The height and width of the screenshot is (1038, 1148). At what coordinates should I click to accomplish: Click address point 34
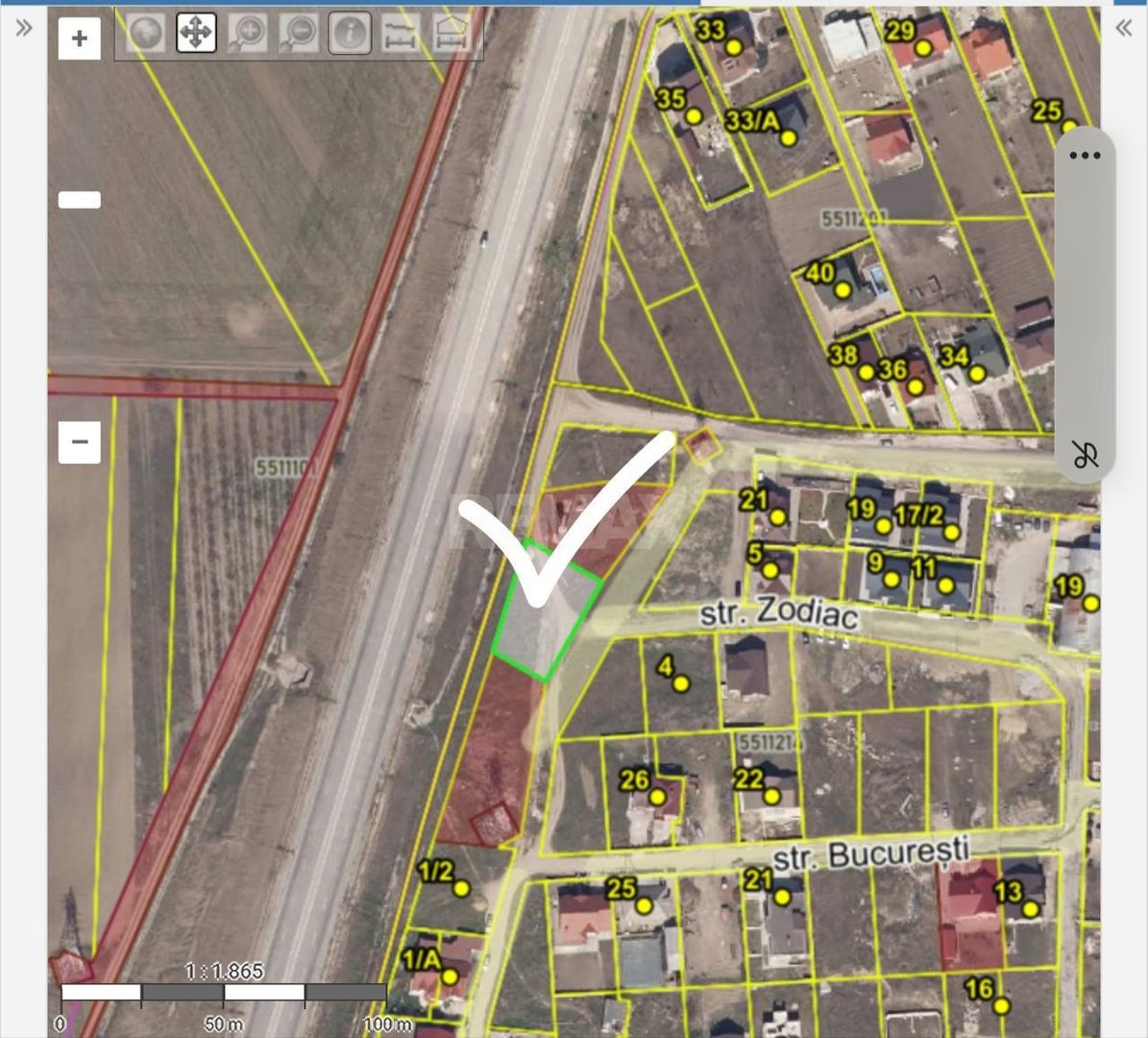click(977, 374)
